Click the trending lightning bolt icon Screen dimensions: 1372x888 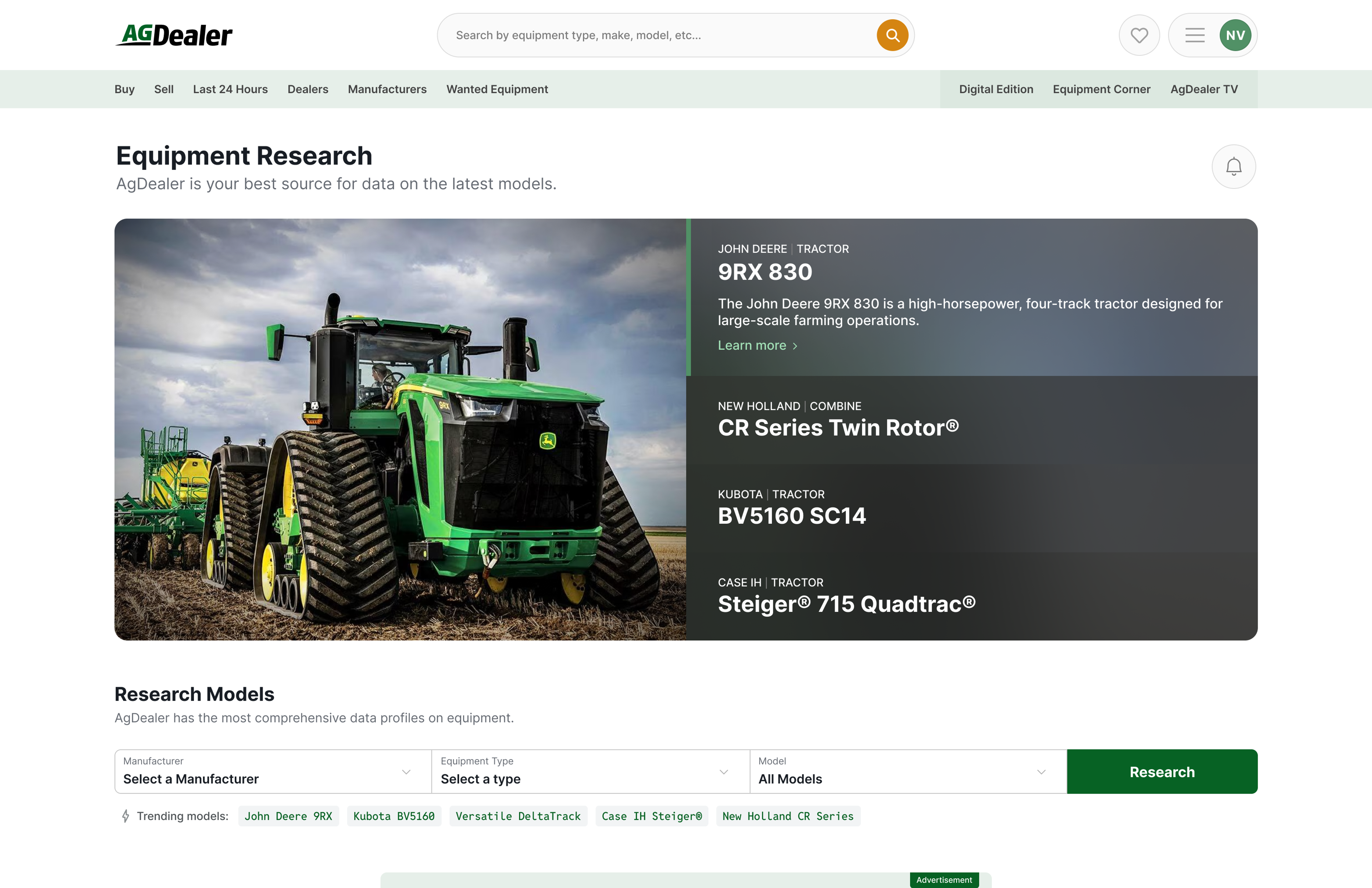pyautogui.click(x=126, y=816)
